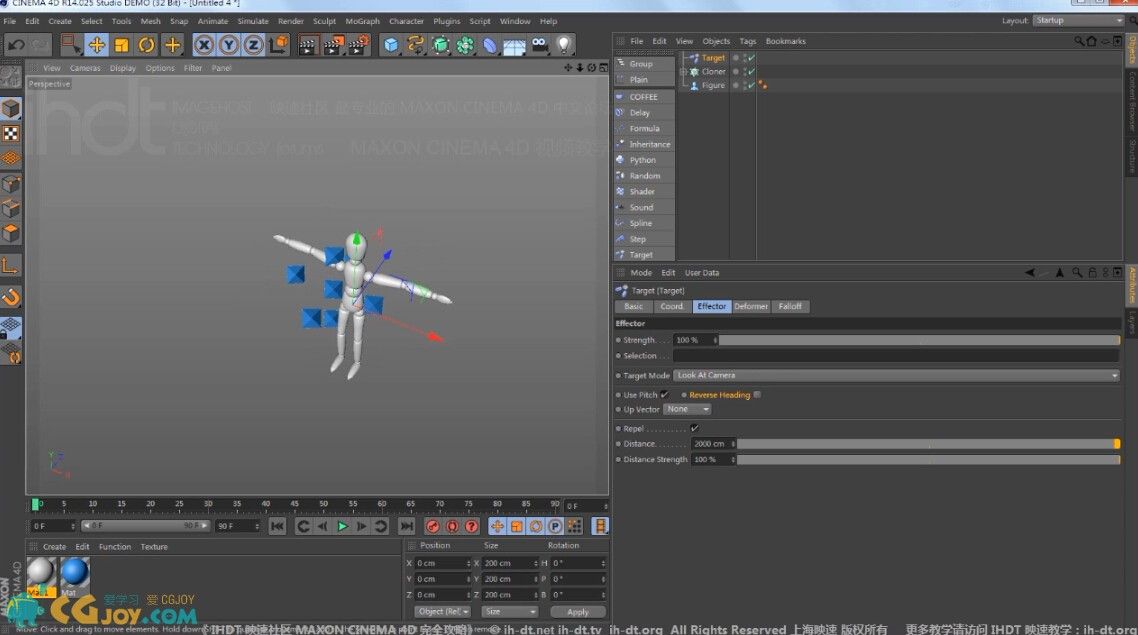Screen dimensions: 1138x635
Task: Click the Render View clapperboard icon
Action: coord(307,46)
